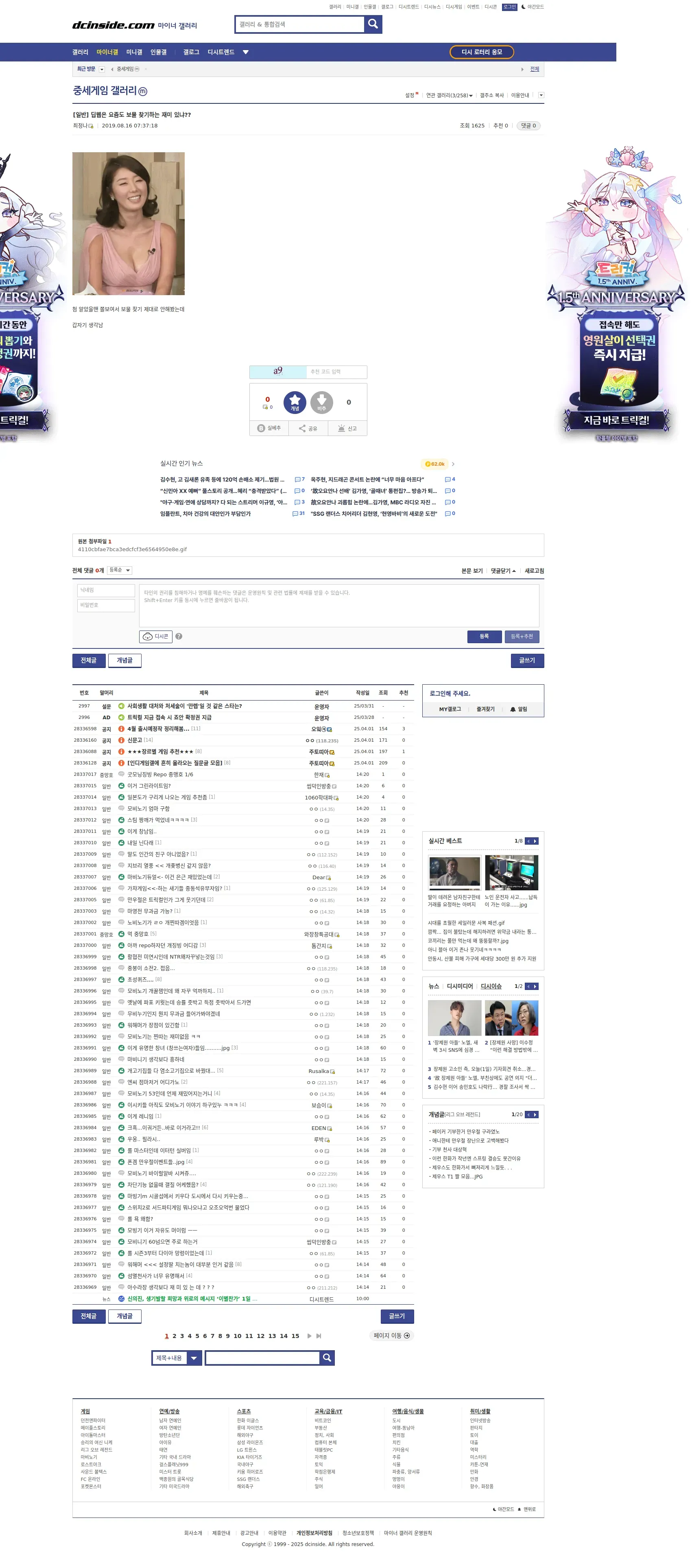
Task: Click previous arrow in 실시간 베스트 panel
Action: pyautogui.click(x=528, y=841)
